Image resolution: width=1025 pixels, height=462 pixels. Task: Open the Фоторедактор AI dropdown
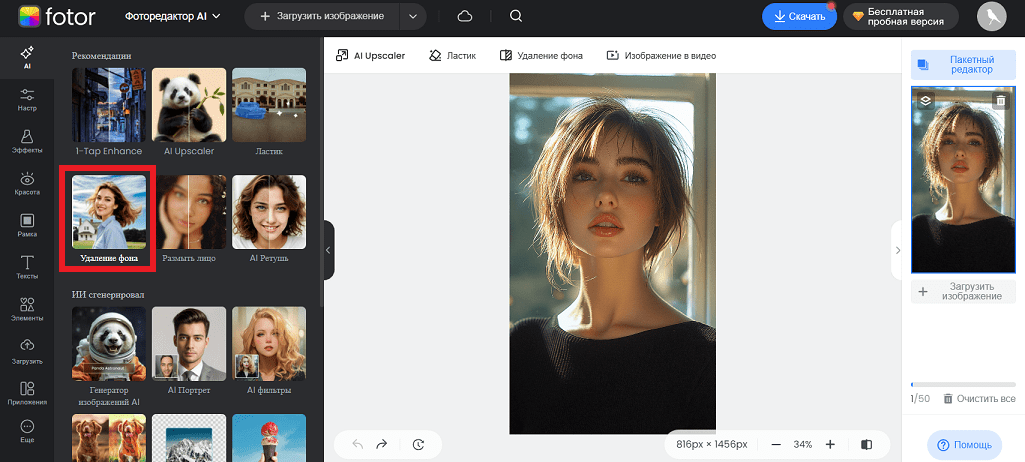tap(173, 17)
